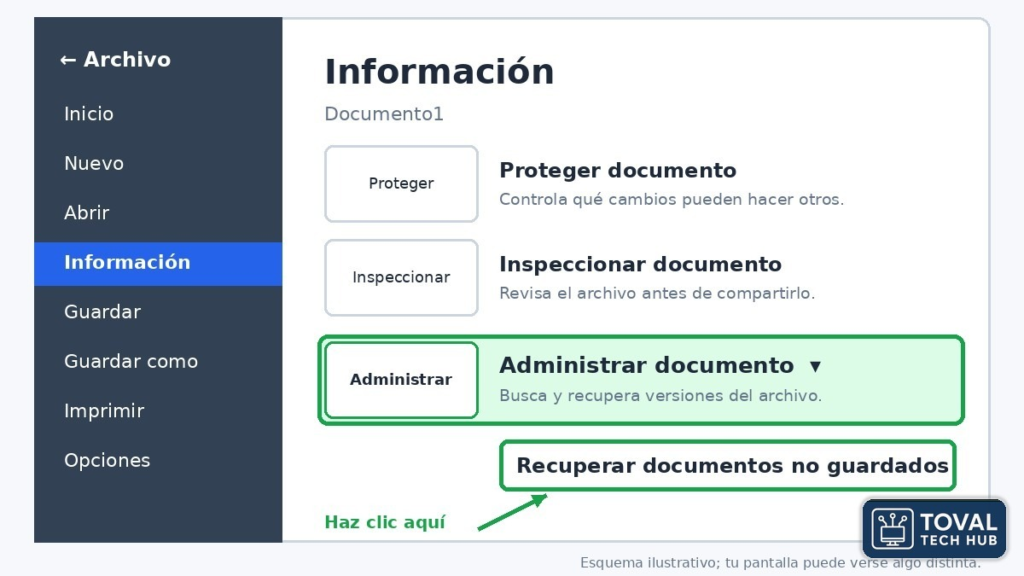Click 'Controla qué cambios pueden hacer otros' text
Image resolution: width=1024 pixels, height=576 pixels.
[x=671, y=200]
